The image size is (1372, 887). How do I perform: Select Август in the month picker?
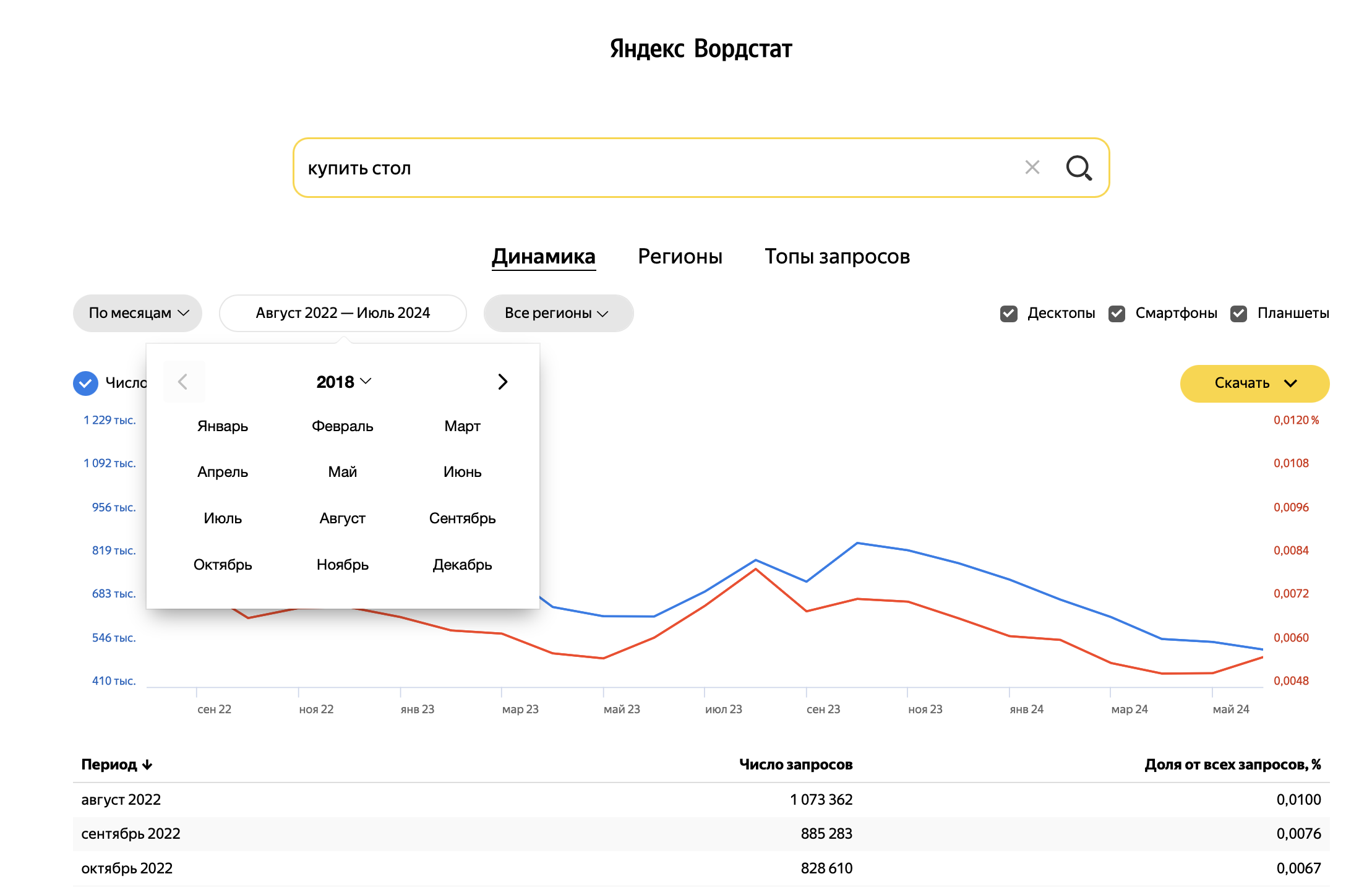(x=342, y=518)
